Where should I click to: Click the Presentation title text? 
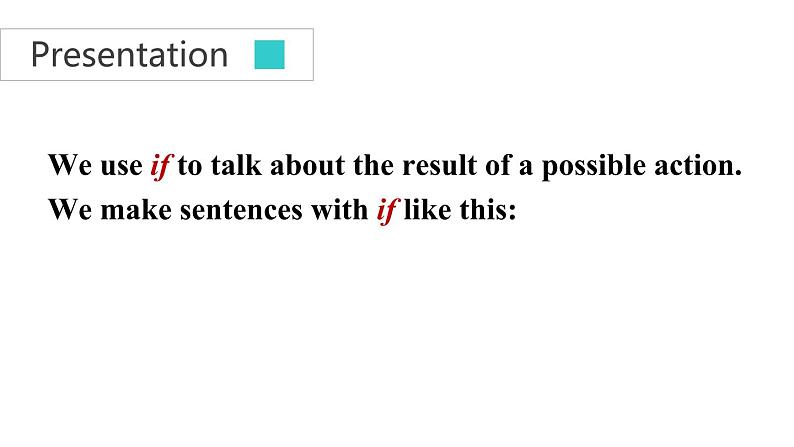129,54
